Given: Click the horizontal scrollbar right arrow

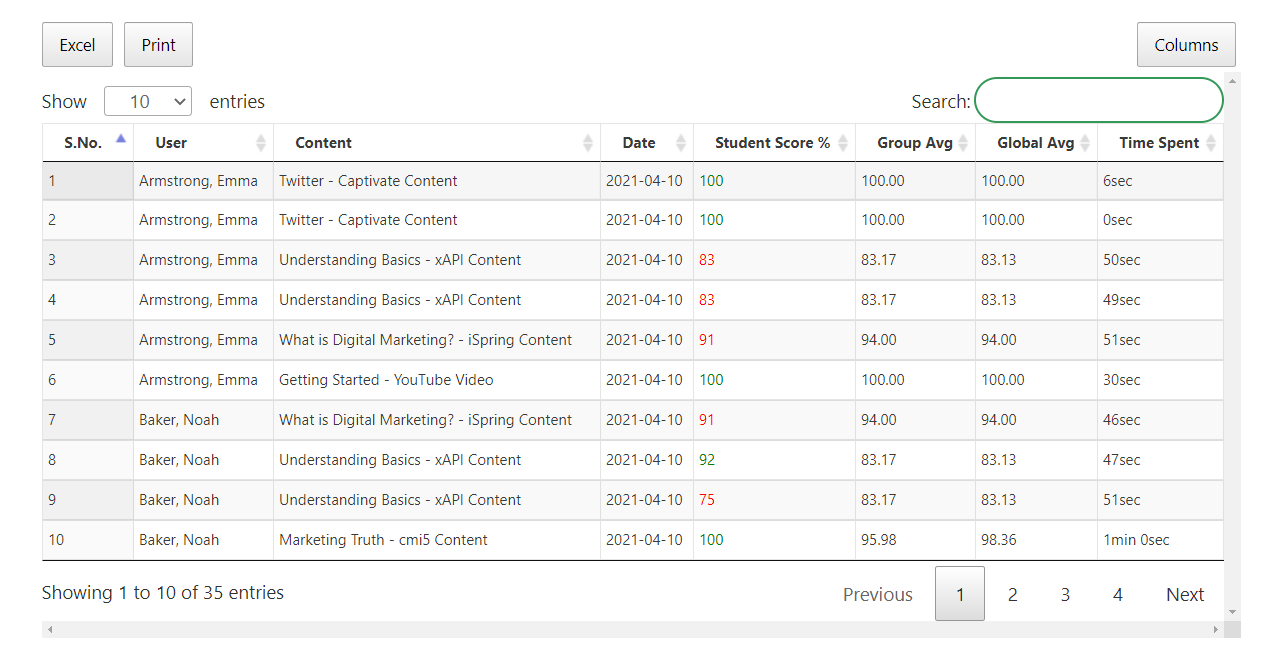Looking at the screenshot, I should (x=1216, y=629).
